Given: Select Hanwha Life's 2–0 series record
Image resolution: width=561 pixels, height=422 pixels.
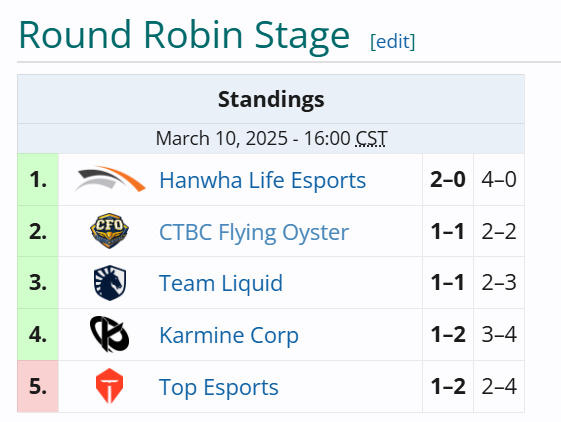Looking at the screenshot, I should pyautogui.click(x=448, y=180).
